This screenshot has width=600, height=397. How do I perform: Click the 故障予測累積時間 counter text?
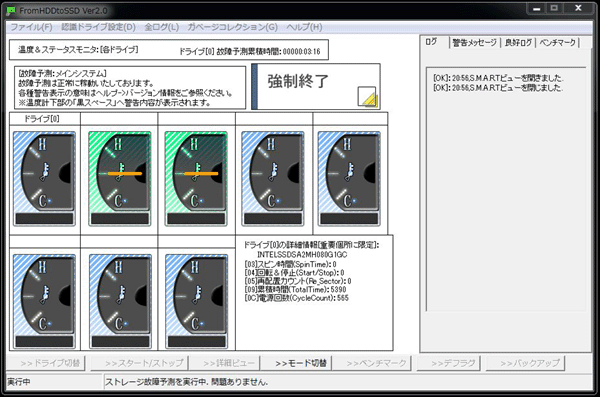click(249, 52)
